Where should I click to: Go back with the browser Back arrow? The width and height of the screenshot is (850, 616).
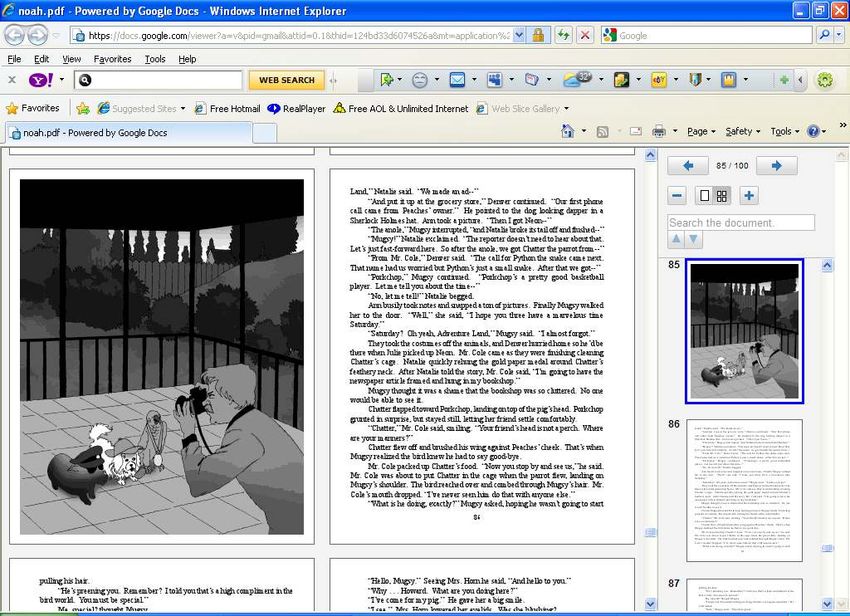coord(14,36)
